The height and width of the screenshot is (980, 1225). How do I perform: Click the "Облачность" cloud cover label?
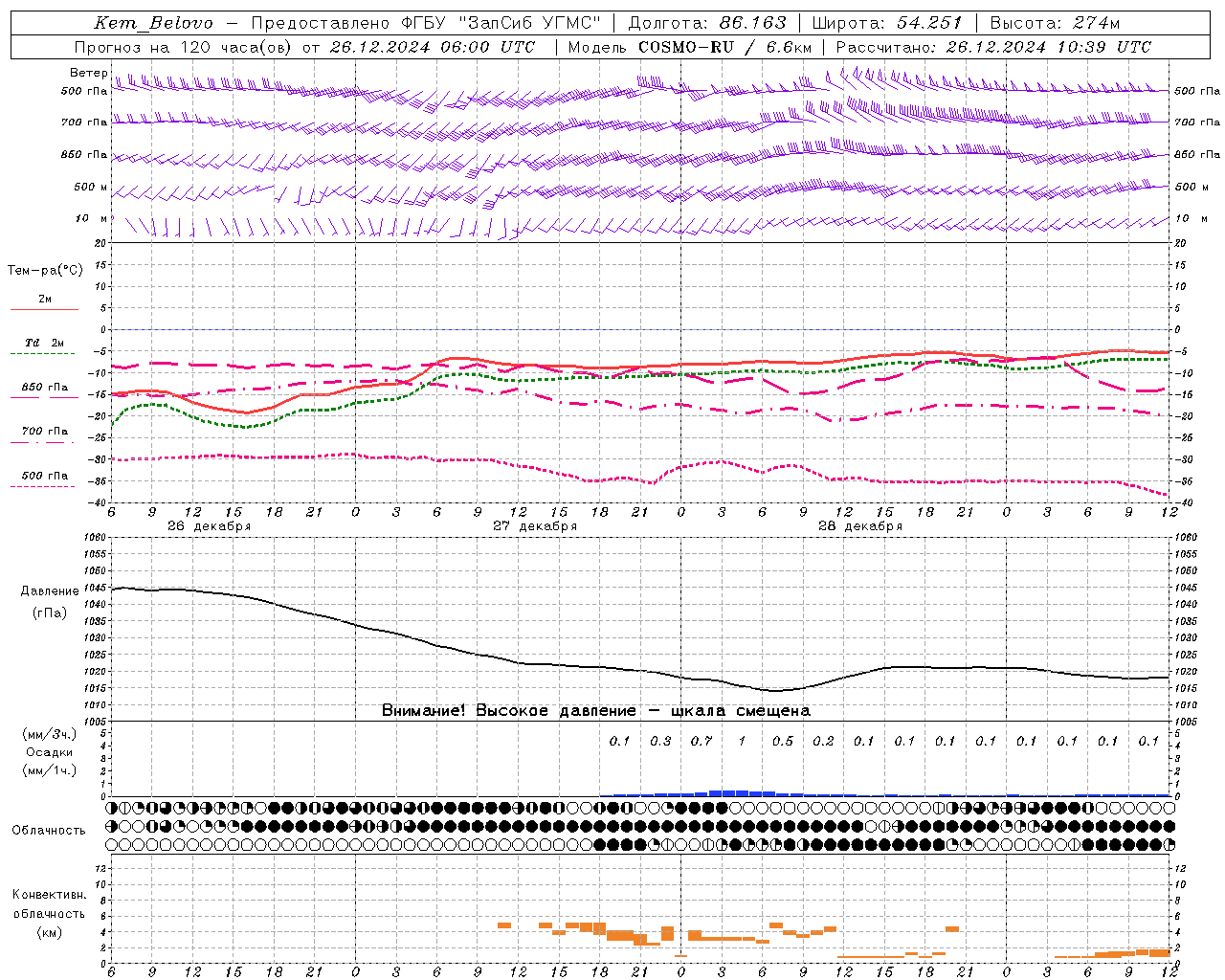pyautogui.click(x=49, y=831)
